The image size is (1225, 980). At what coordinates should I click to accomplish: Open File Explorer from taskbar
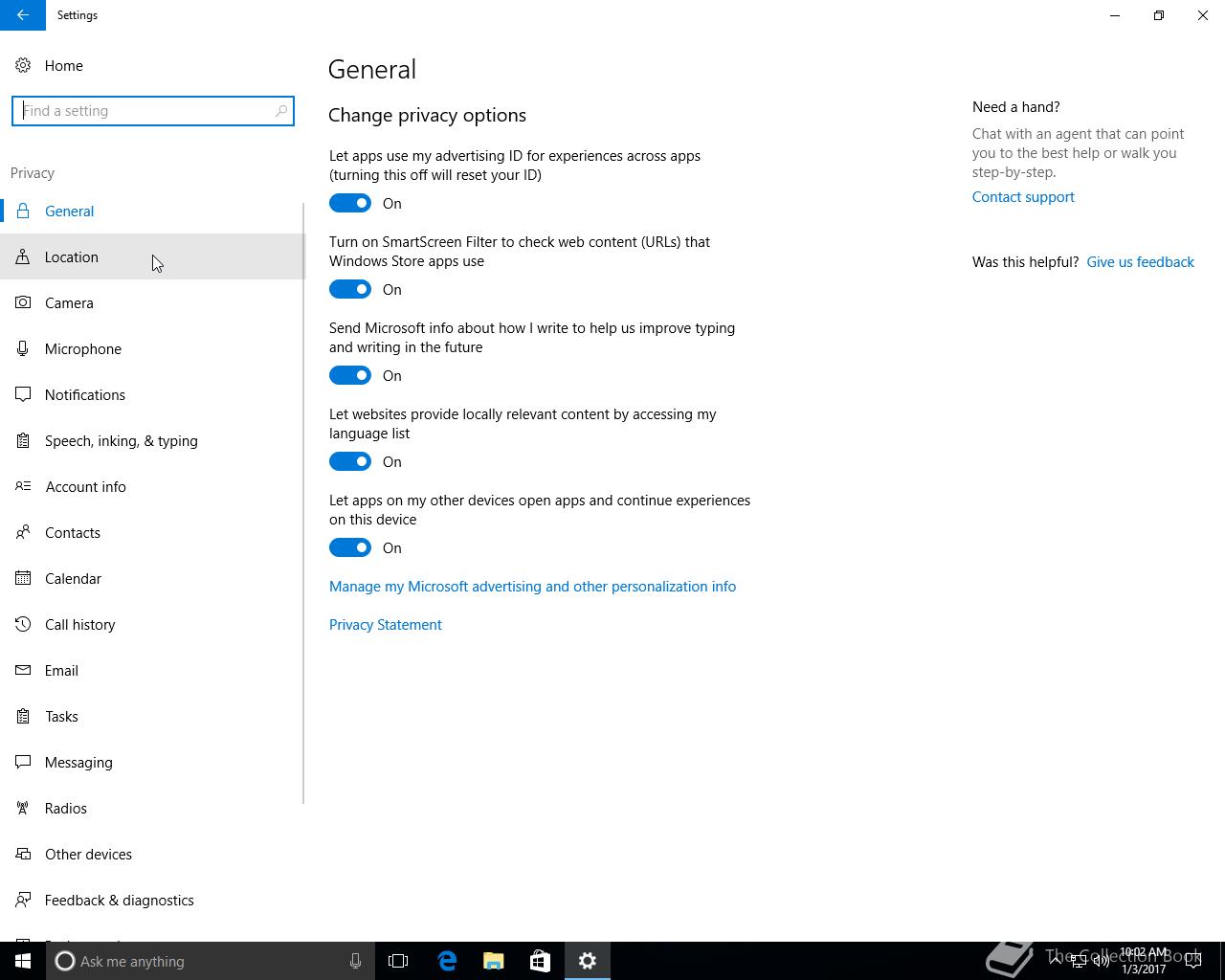494,961
